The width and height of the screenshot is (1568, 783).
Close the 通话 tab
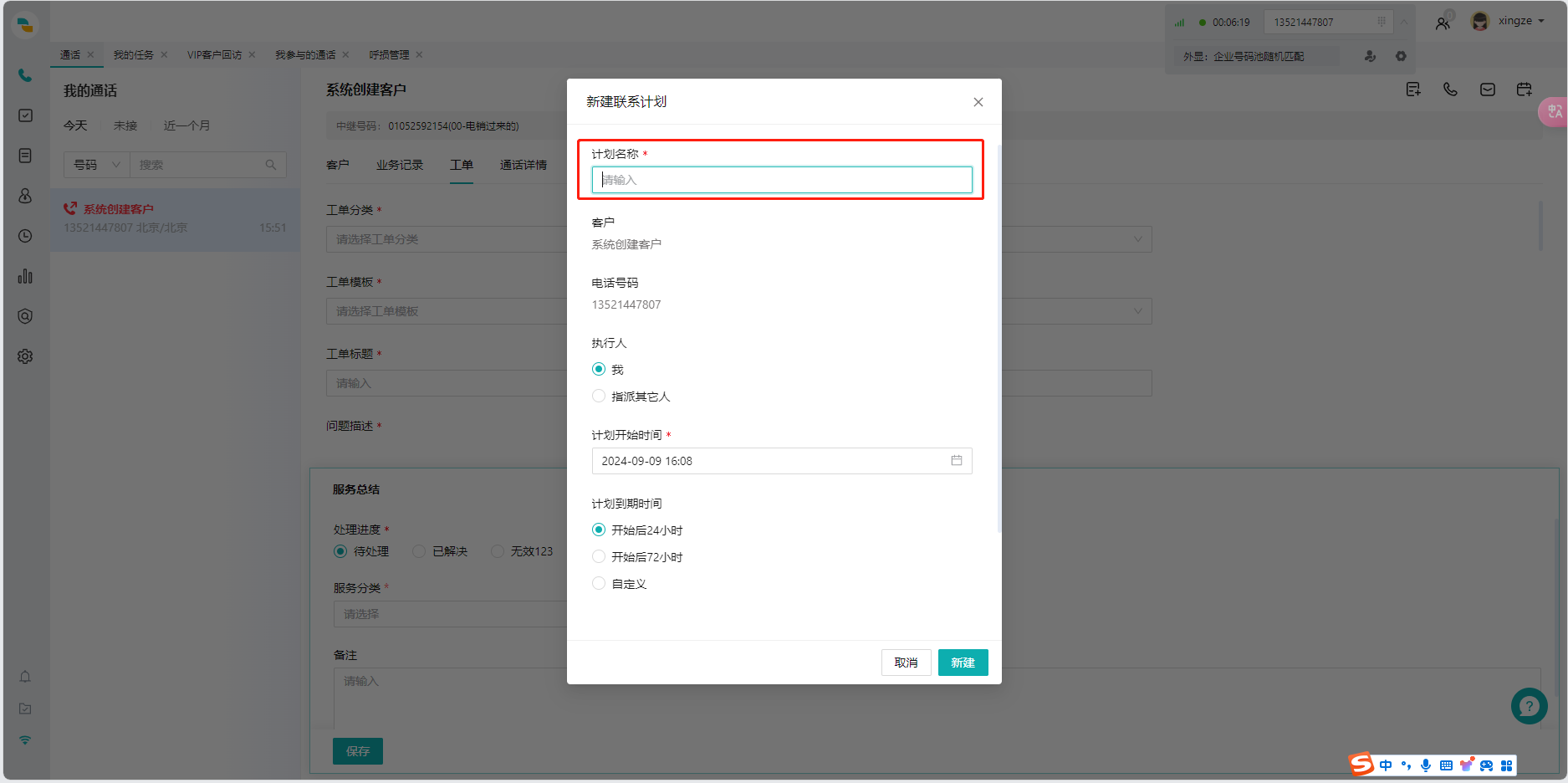tap(90, 55)
